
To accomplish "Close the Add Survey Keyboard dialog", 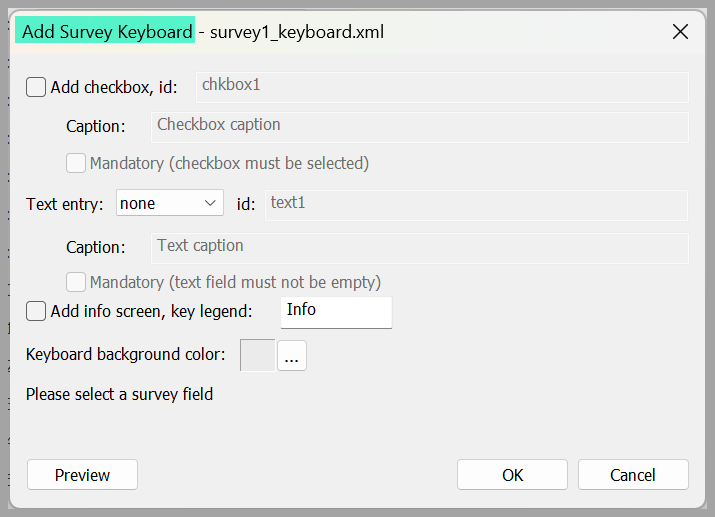I will point(680,32).
